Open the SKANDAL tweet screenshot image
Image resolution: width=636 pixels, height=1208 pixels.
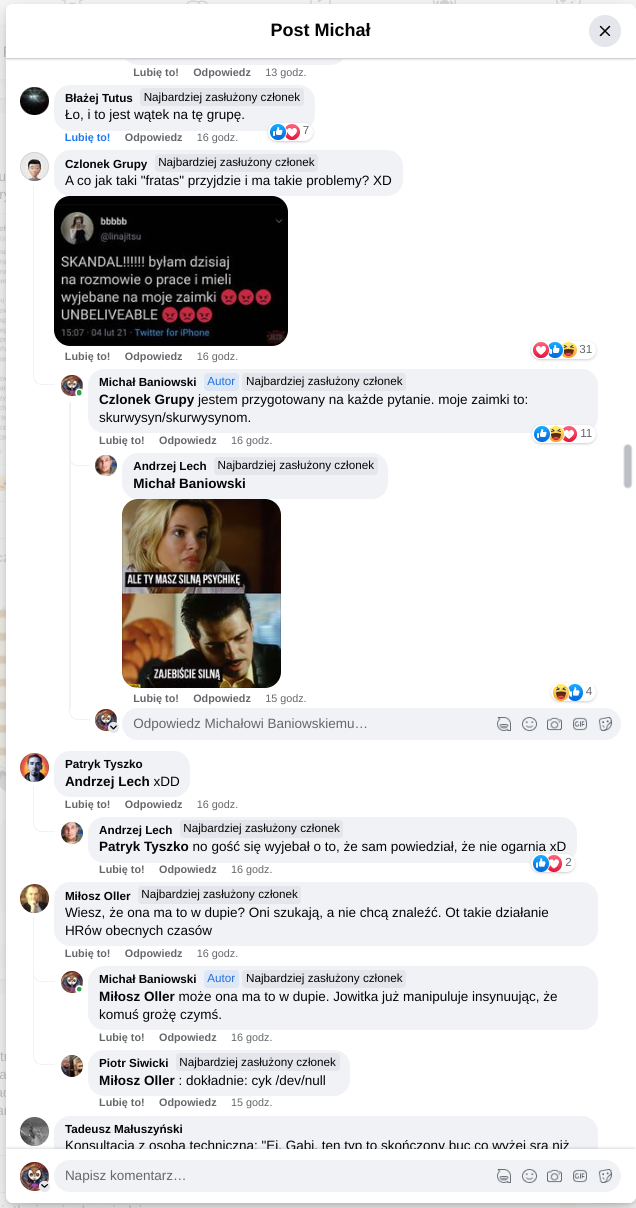click(x=171, y=271)
